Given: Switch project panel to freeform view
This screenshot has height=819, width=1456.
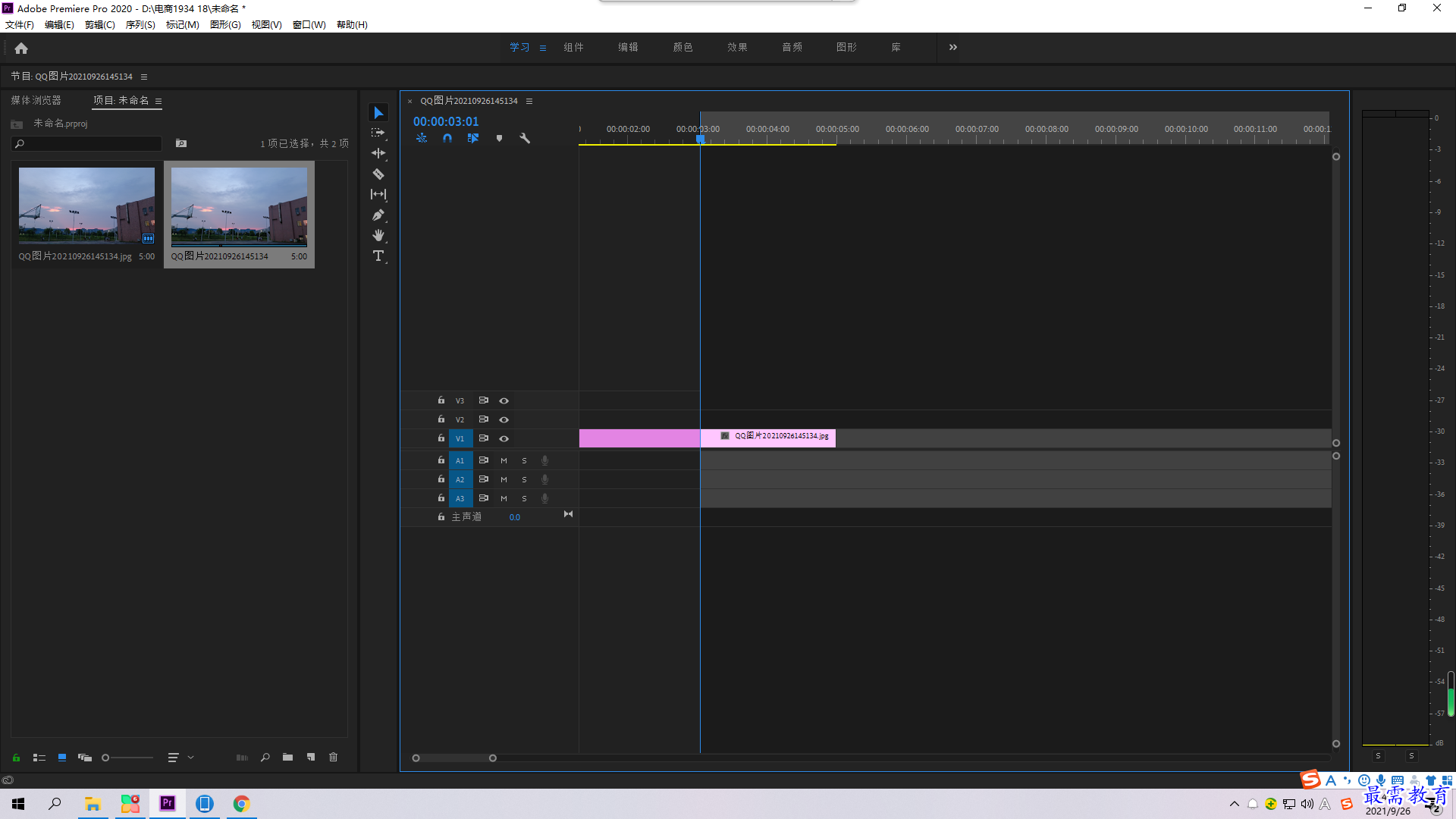Looking at the screenshot, I should coord(85,757).
